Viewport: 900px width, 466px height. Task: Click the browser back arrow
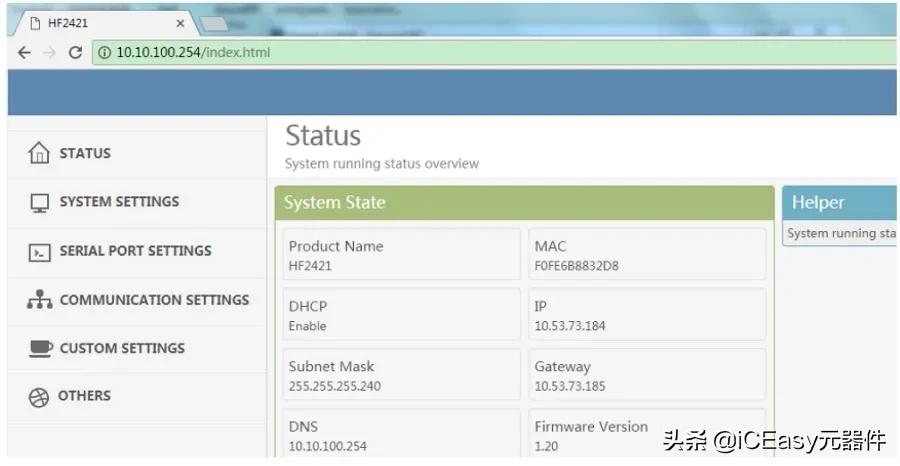(24, 53)
